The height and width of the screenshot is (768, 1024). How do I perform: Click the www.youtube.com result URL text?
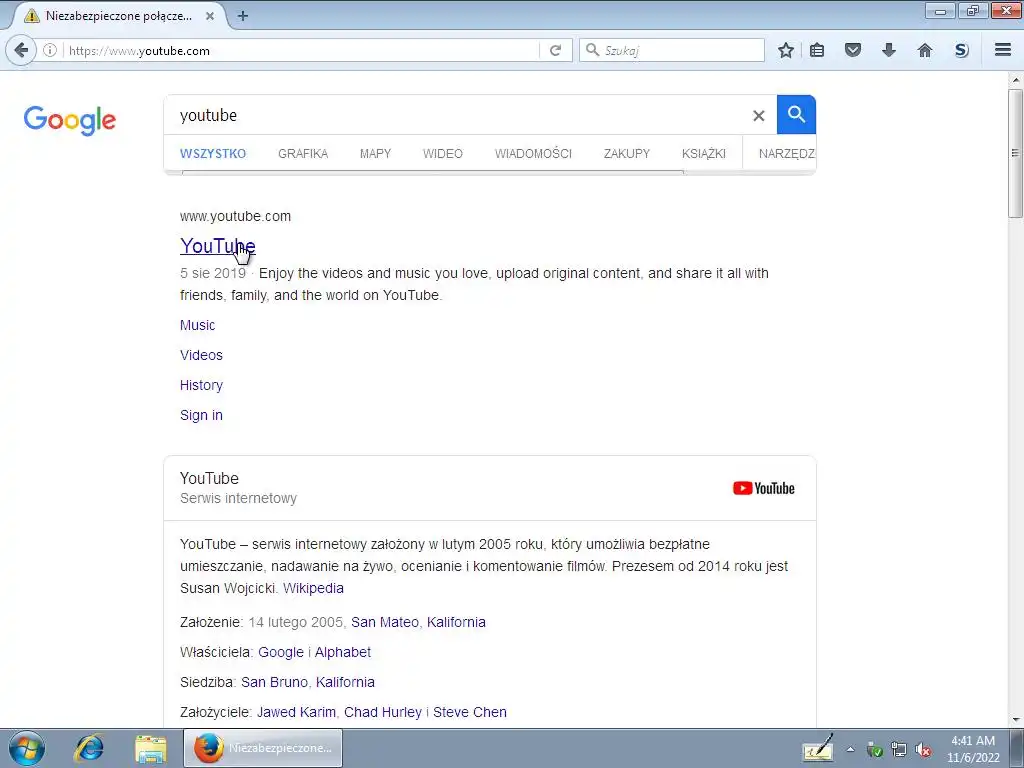click(235, 216)
